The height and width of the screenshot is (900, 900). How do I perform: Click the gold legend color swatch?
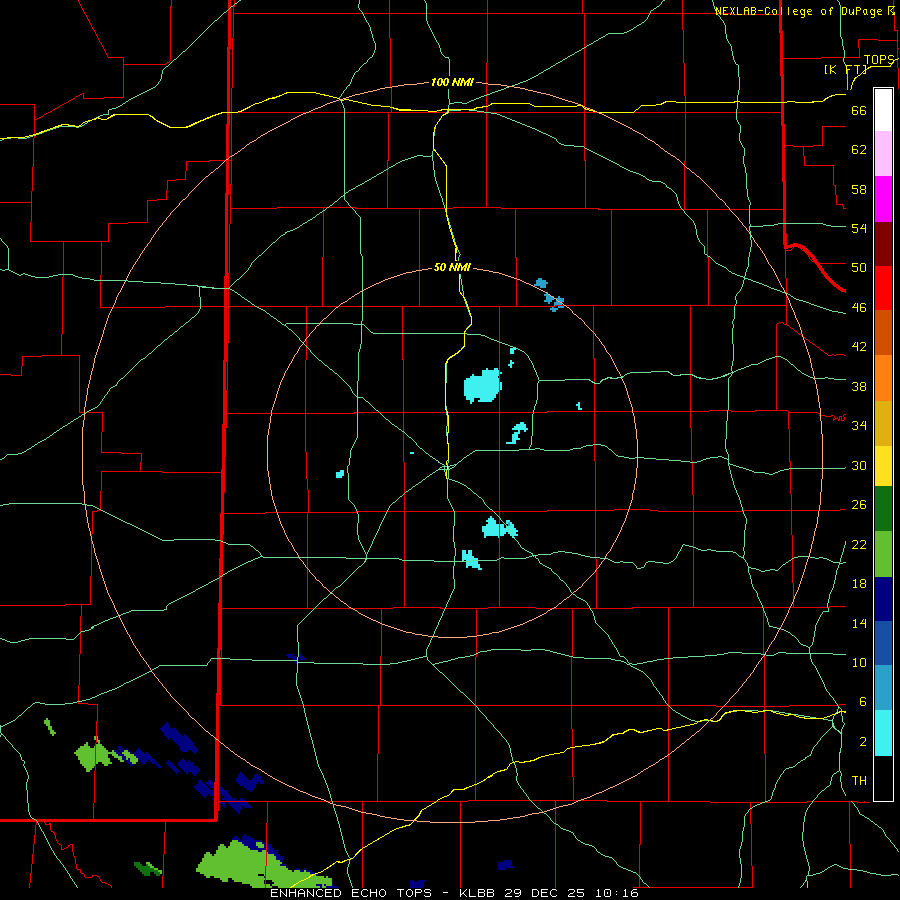(883, 423)
